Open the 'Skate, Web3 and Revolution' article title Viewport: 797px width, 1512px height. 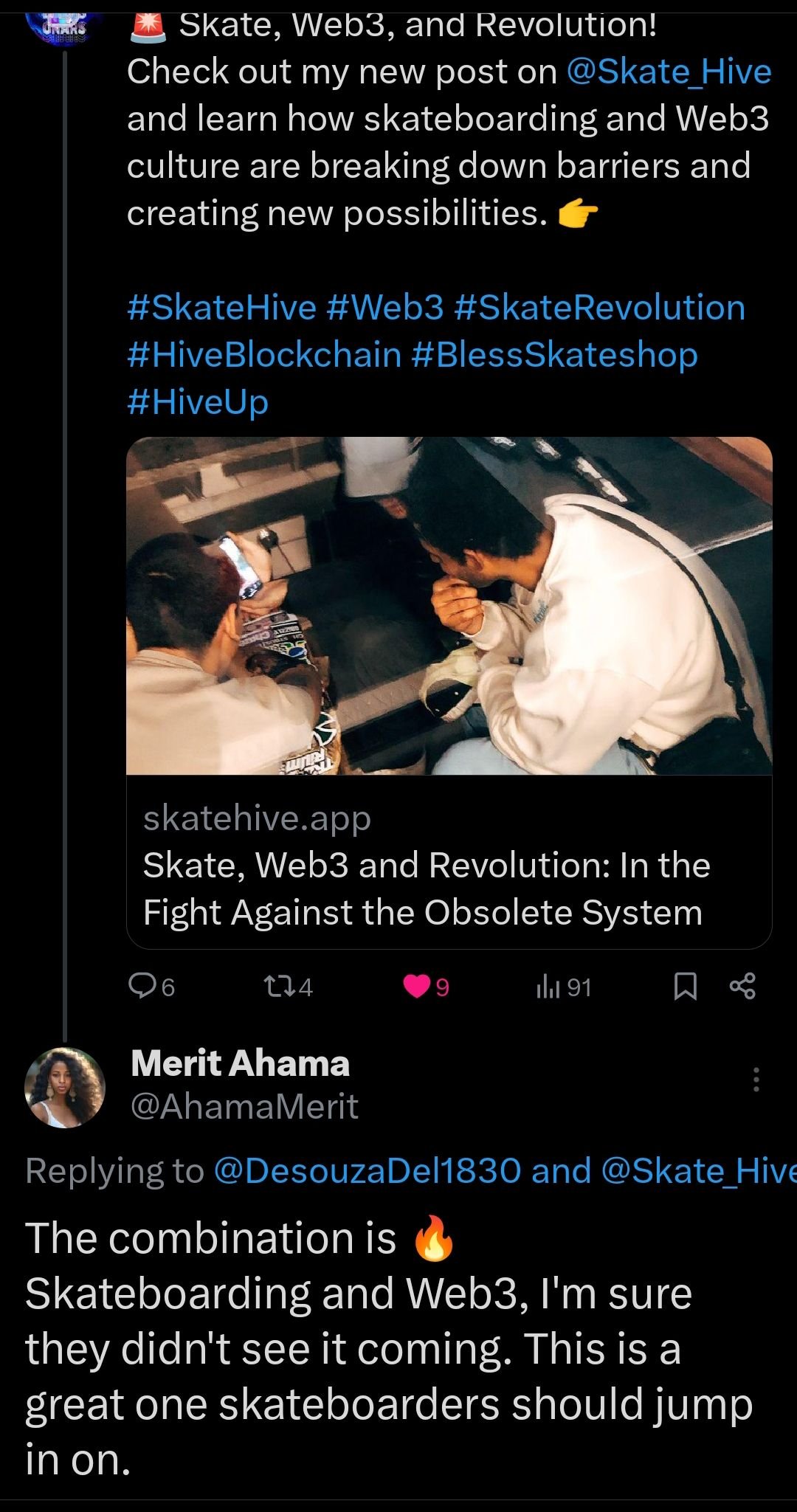426,888
